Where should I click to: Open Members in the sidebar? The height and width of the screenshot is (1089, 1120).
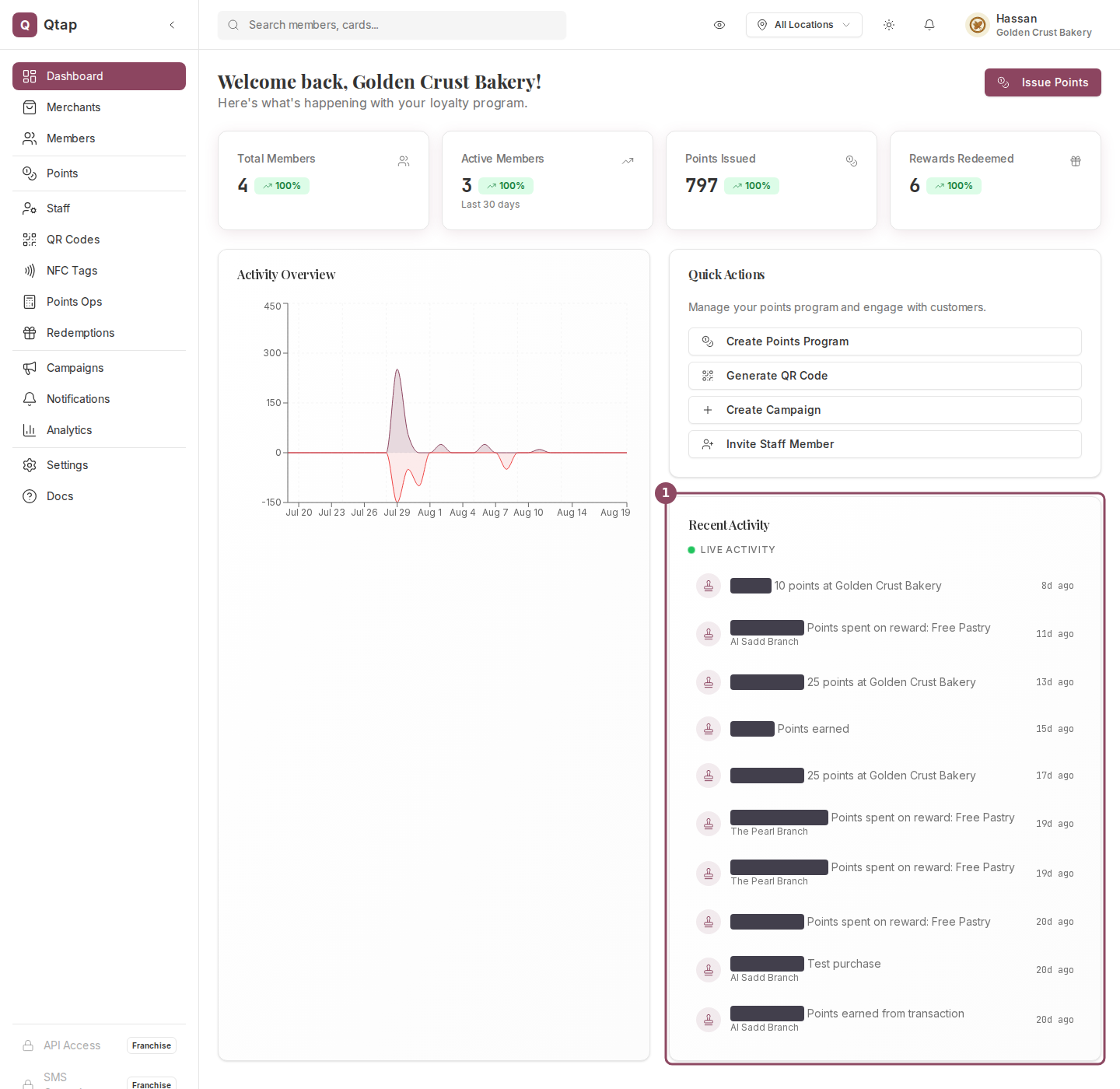coord(99,138)
